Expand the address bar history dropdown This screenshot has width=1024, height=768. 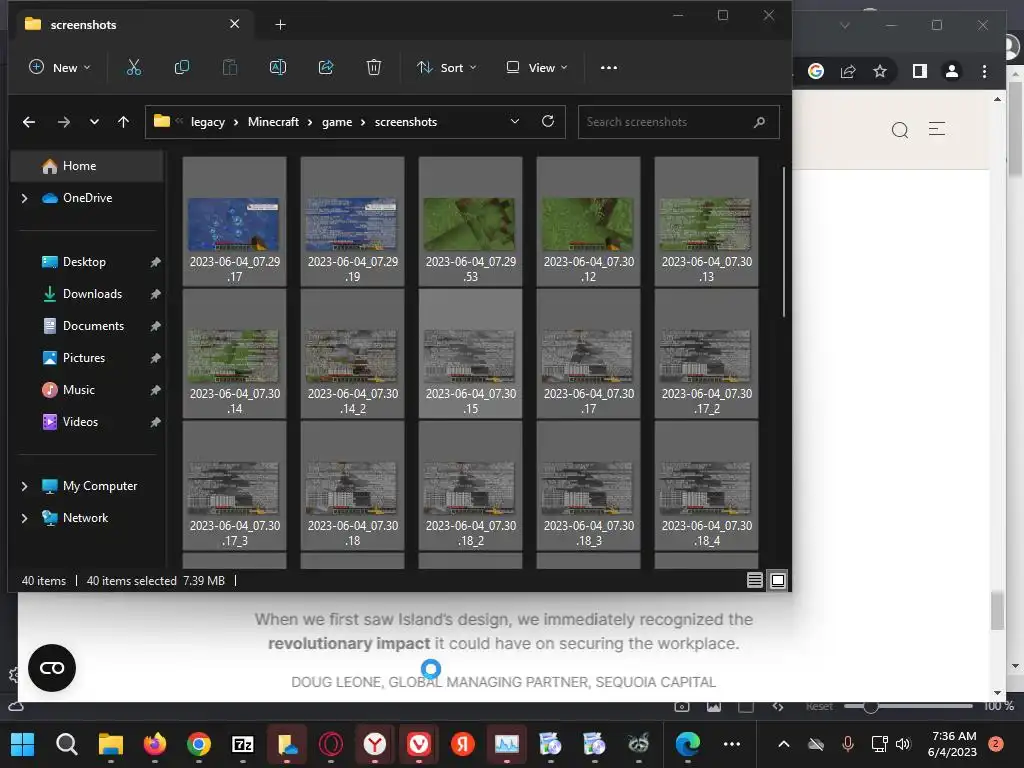tap(515, 121)
